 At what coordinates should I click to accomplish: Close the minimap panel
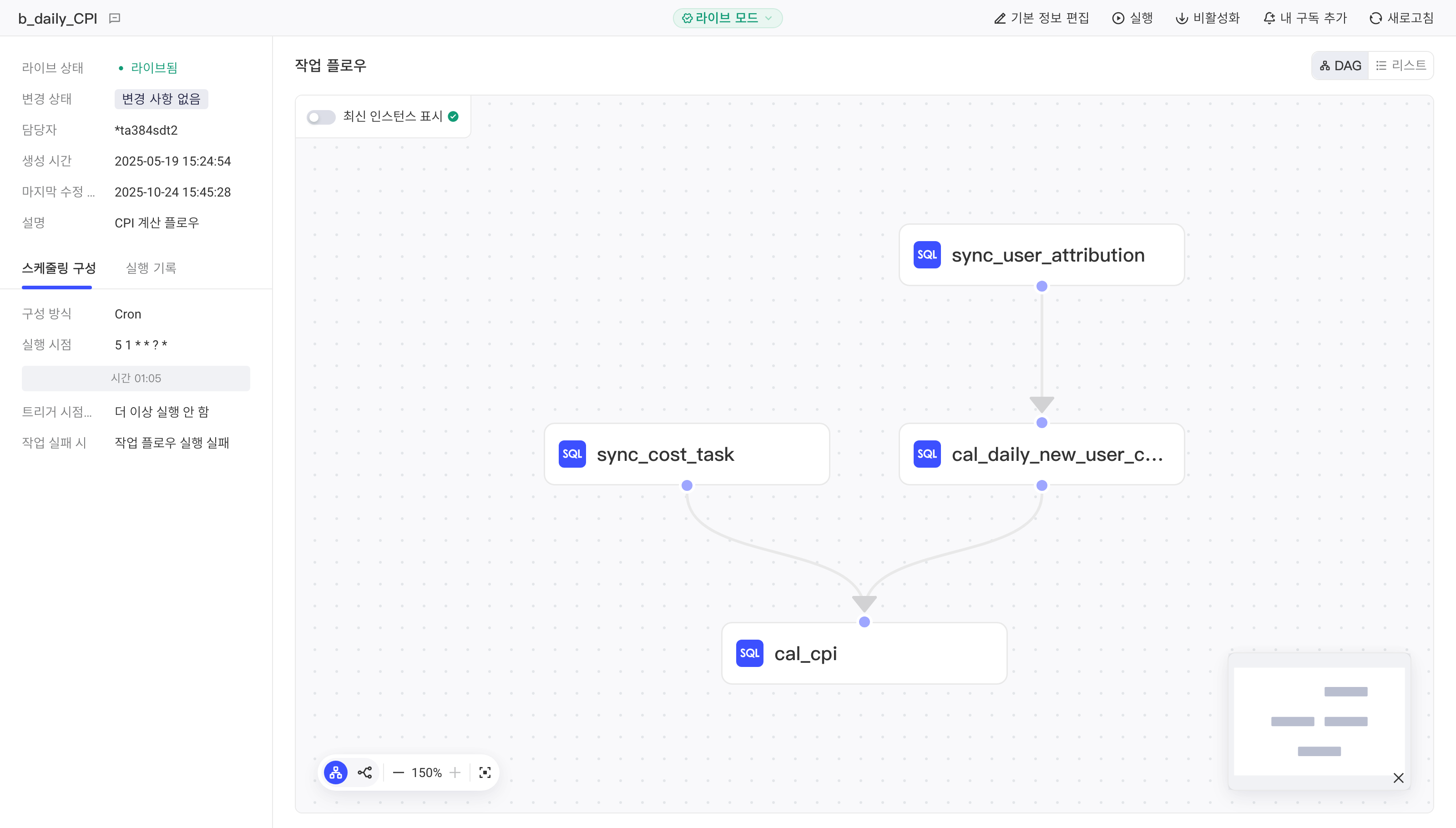(1398, 778)
